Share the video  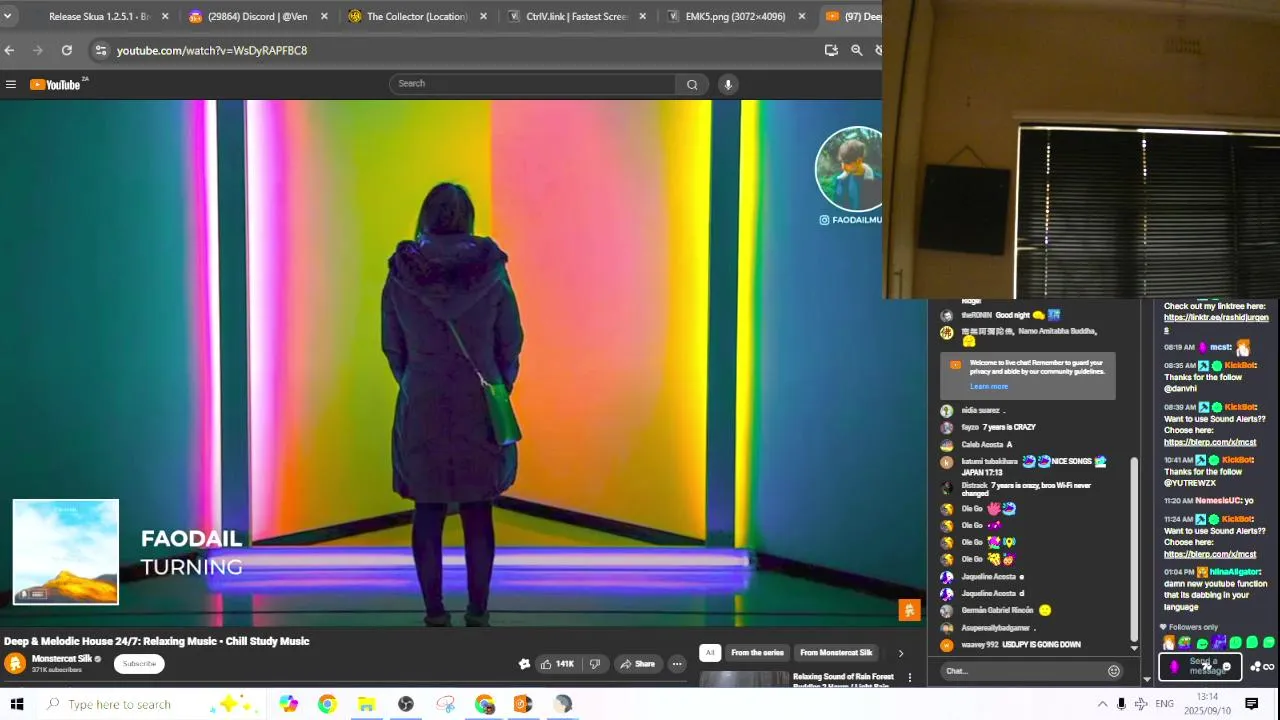click(637, 664)
